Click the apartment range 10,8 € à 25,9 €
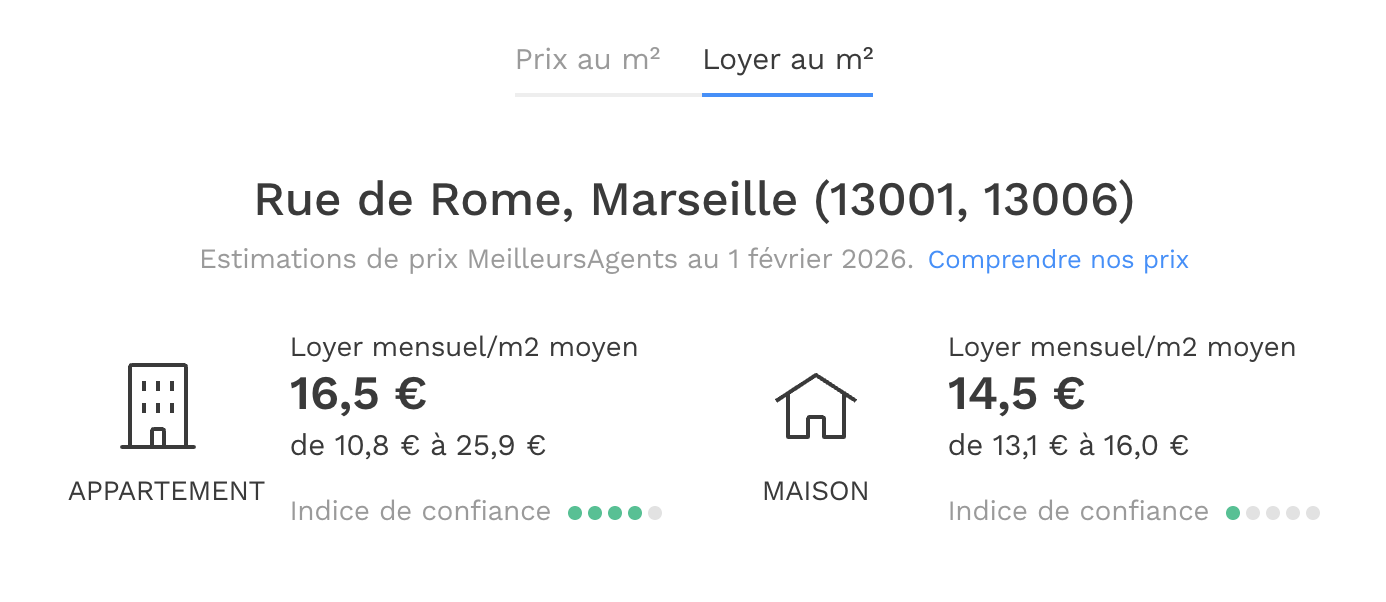The width and height of the screenshot is (1386, 602). 418,445
